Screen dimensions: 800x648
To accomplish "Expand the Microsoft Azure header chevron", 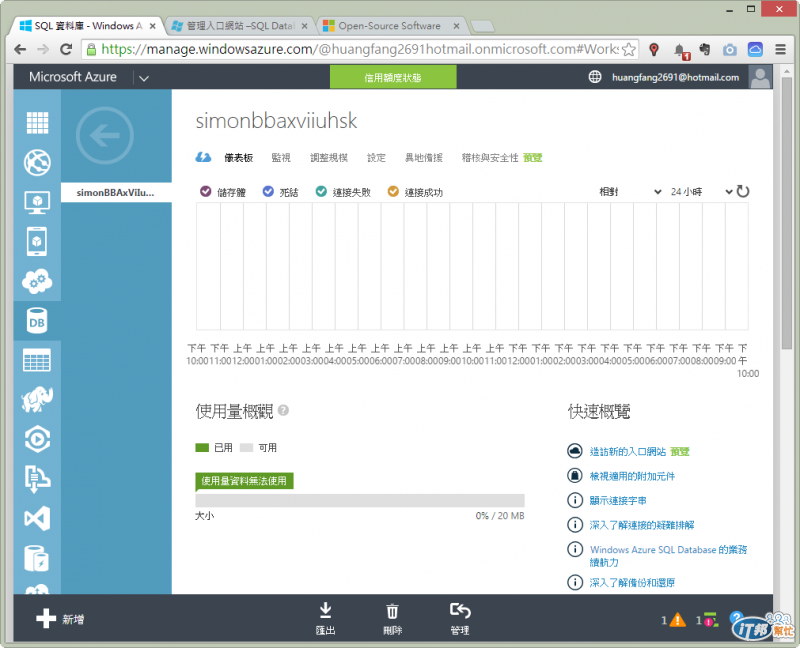I will pos(144,78).
